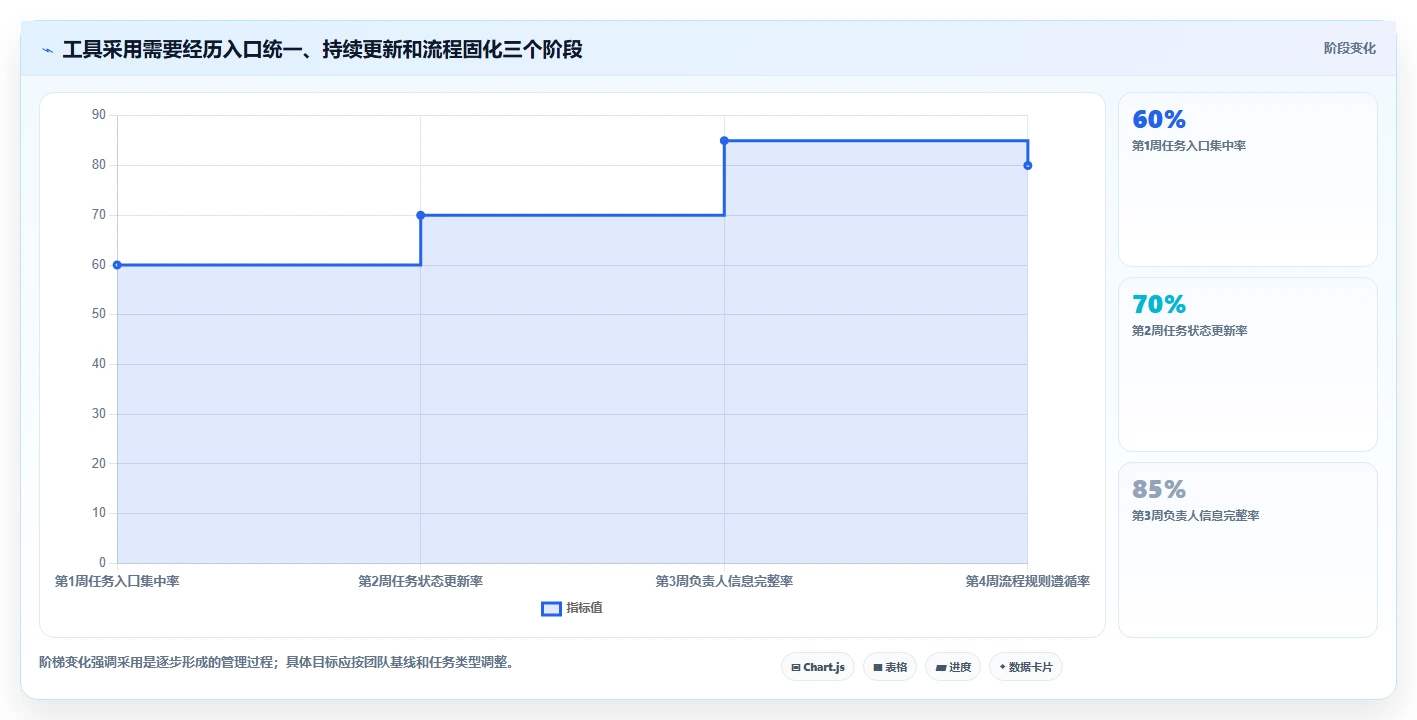This screenshot has height=720, width=1417.
Task: Click the 阶段变化 label in header
Action: pos(1350,48)
